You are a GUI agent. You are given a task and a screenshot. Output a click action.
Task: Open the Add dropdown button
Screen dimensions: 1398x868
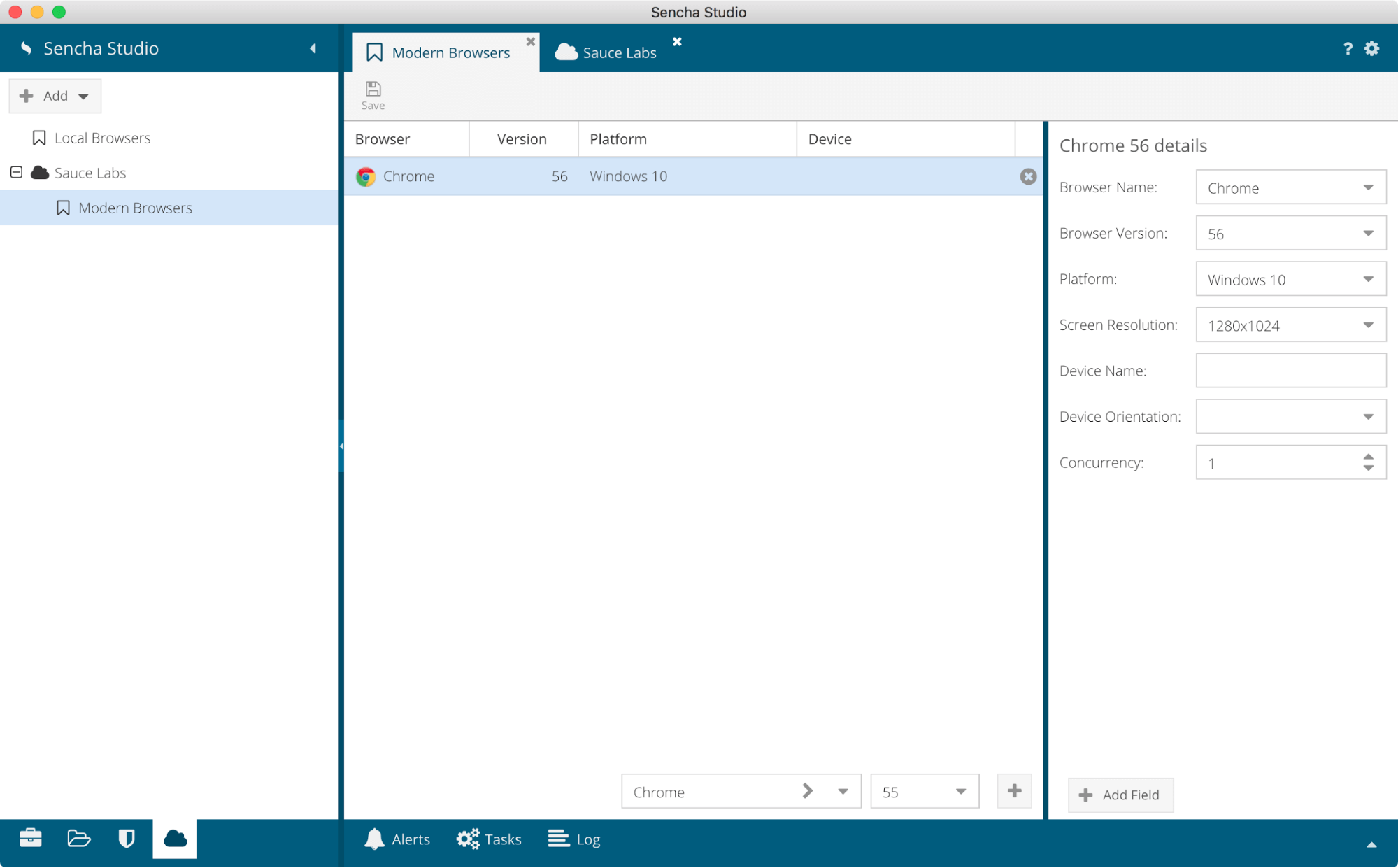(55, 96)
